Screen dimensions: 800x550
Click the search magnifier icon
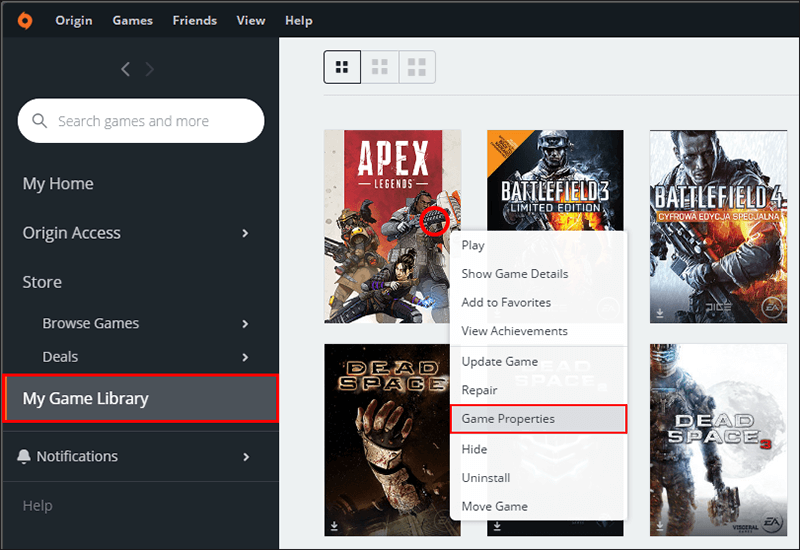pyautogui.click(x=39, y=121)
